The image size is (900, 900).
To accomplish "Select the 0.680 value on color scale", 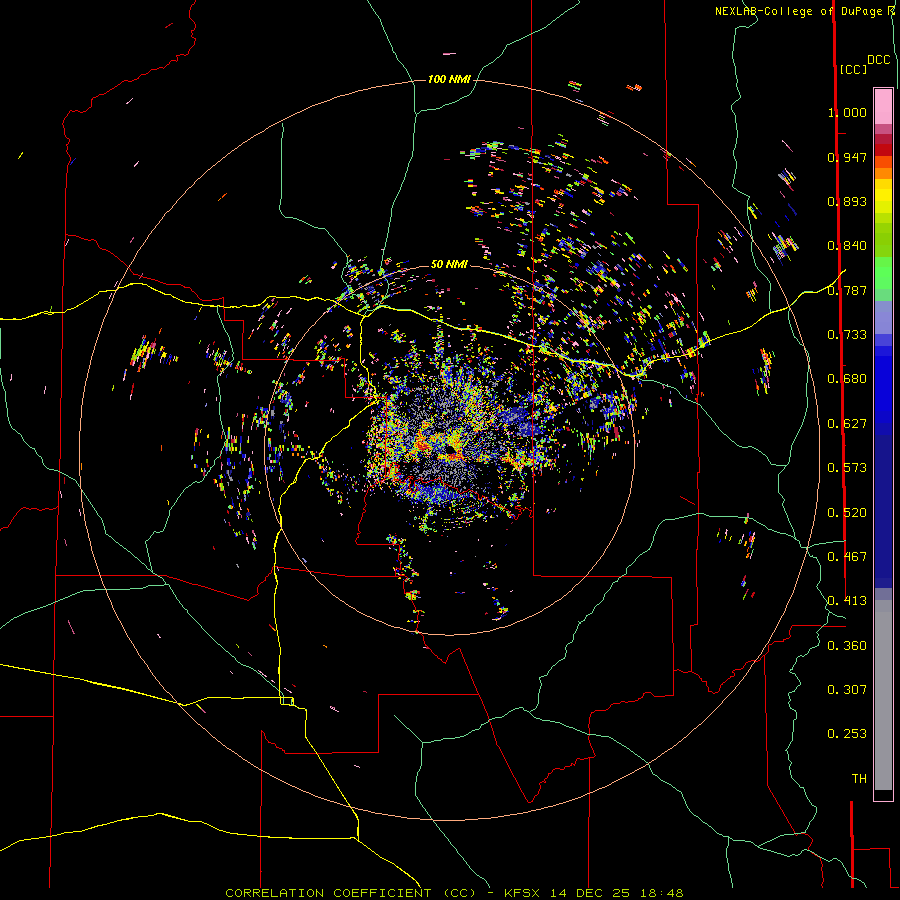I will pyautogui.click(x=847, y=378).
